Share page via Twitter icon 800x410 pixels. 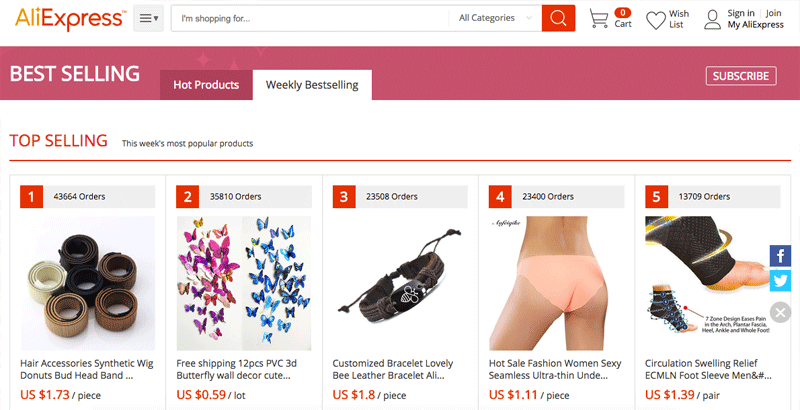point(780,280)
